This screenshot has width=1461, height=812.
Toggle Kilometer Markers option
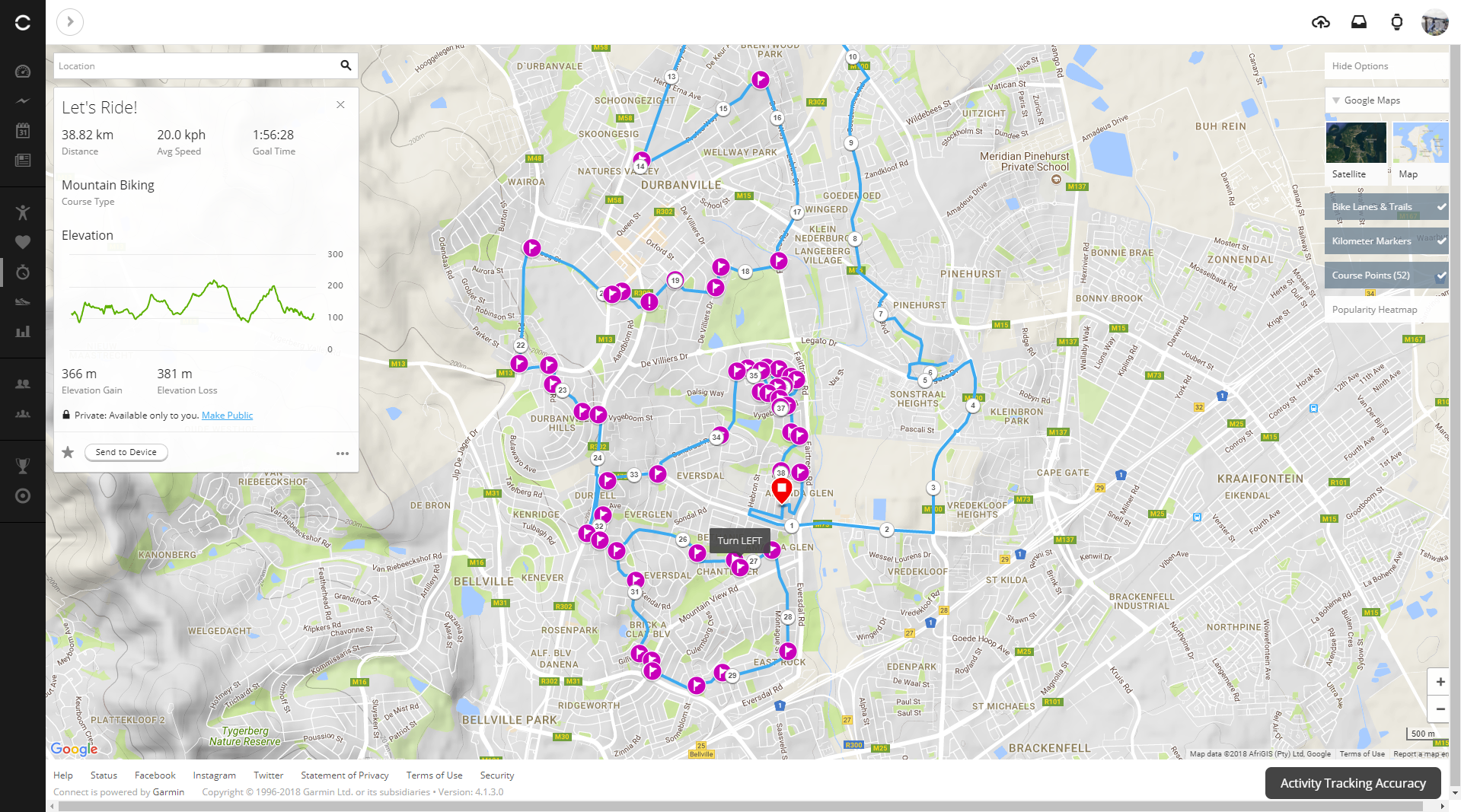click(1386, 240)
